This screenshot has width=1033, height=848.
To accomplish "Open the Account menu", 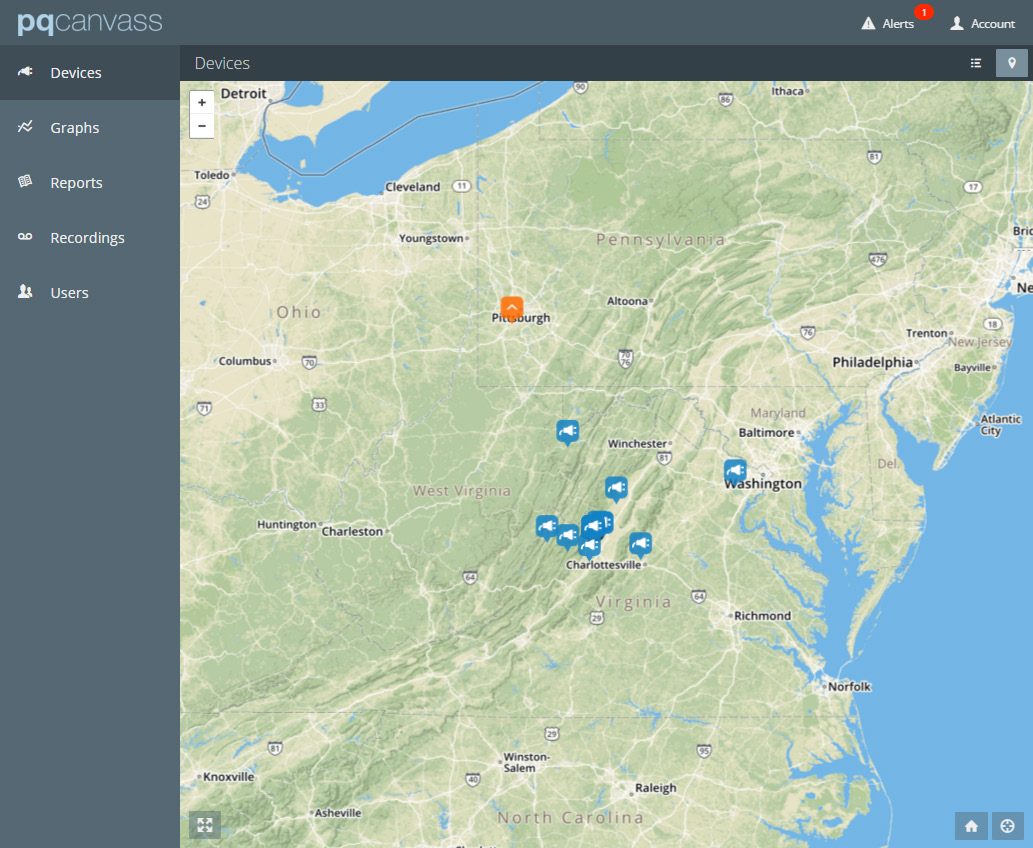I will [x=983, y=23].
